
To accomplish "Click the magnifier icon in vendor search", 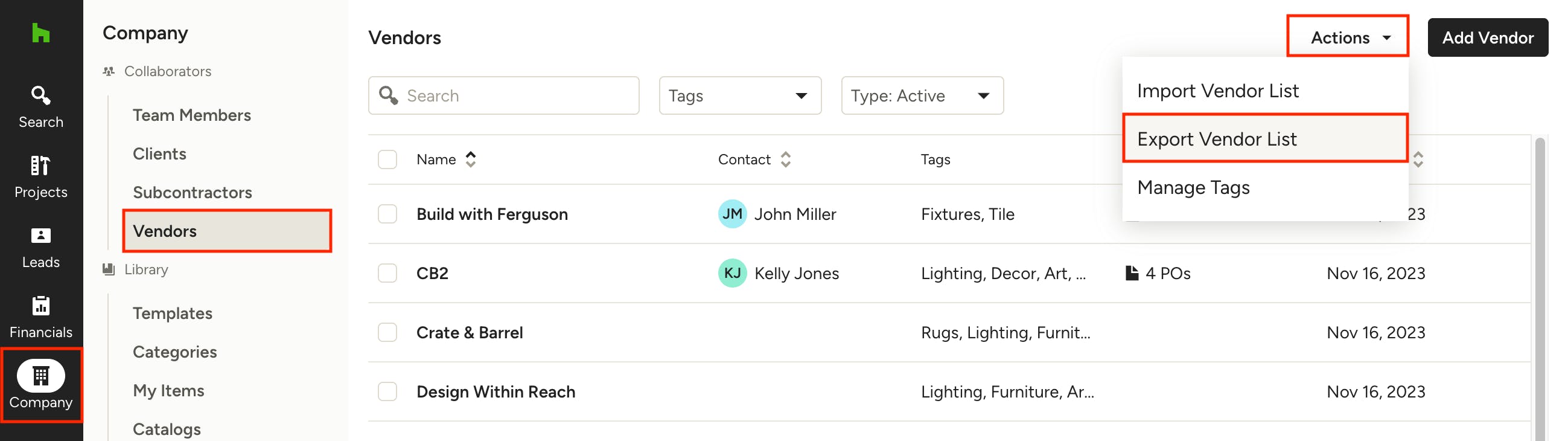I will click(x=388, y=95).
